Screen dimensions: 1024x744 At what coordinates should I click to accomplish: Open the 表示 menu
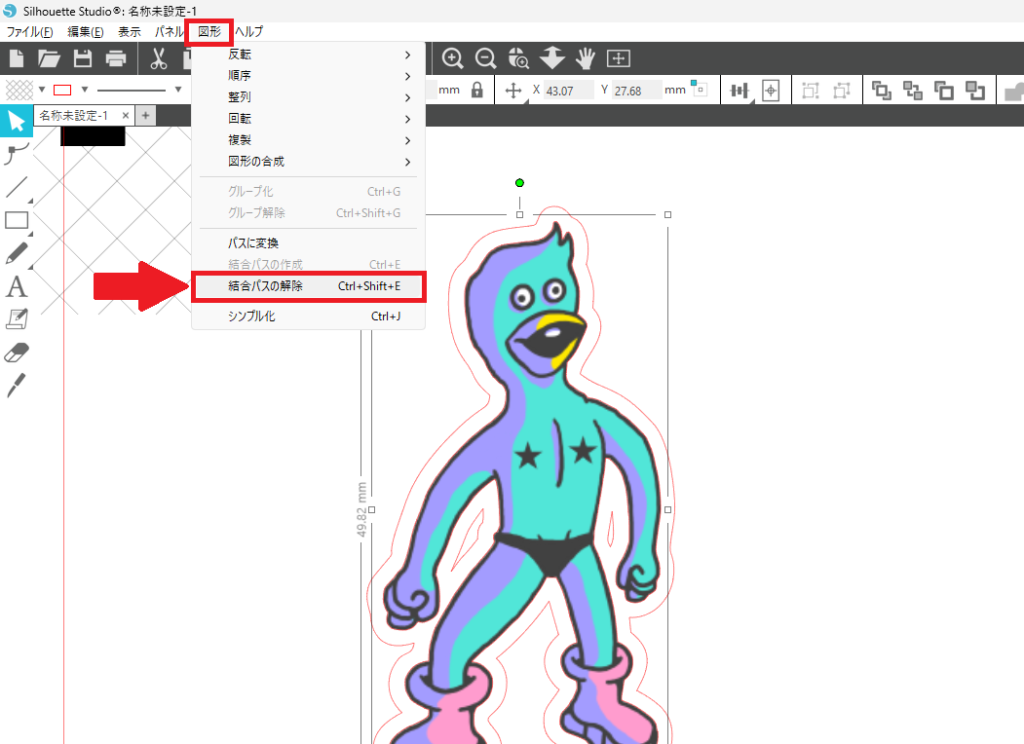[129, 31]
